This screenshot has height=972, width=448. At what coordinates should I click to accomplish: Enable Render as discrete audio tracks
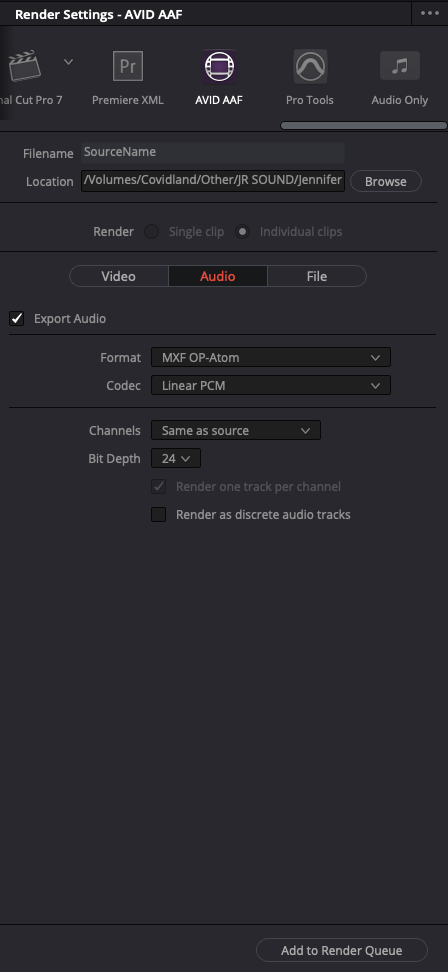[159, 515]
